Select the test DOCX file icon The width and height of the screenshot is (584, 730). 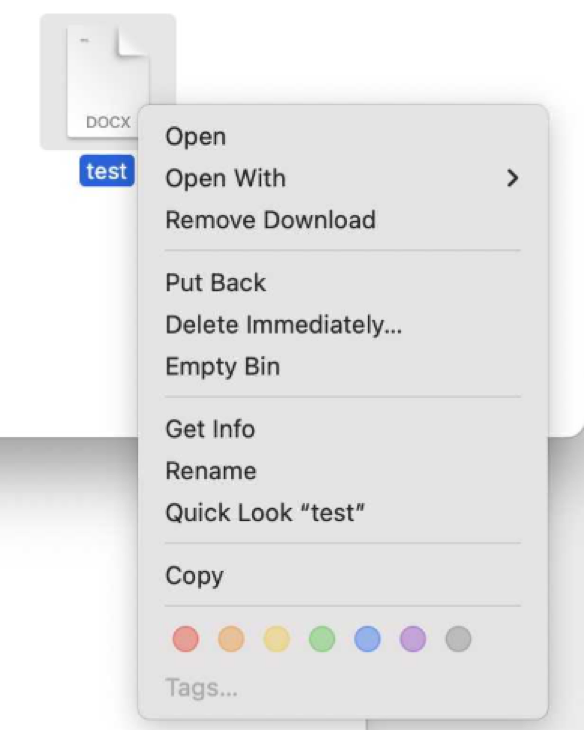point(108,82)
